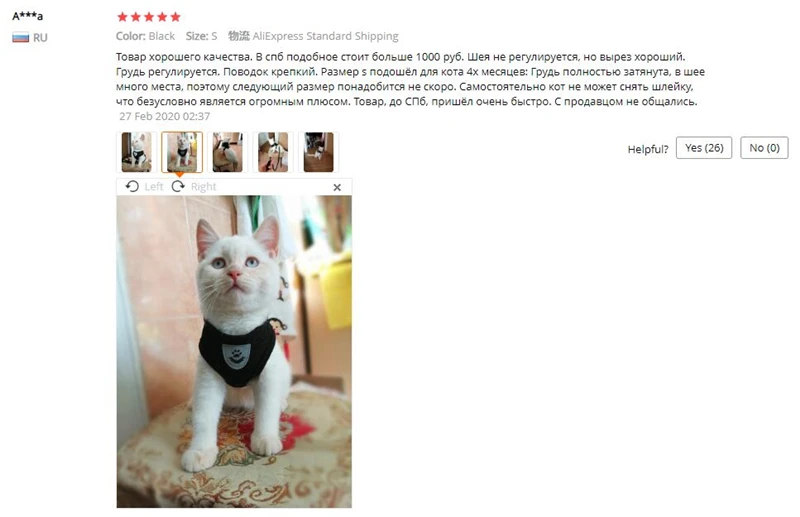This screenshot has height=517, width=800.
Task: Click the AliExpress Standard Shipping text
Action: (326, 36)
